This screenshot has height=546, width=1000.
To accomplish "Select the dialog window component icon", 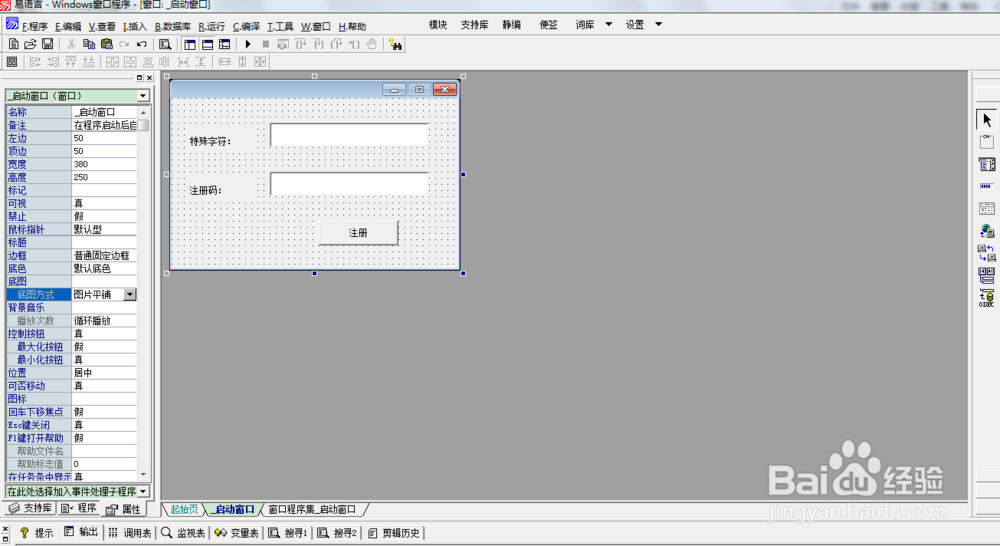I will 987,165.
